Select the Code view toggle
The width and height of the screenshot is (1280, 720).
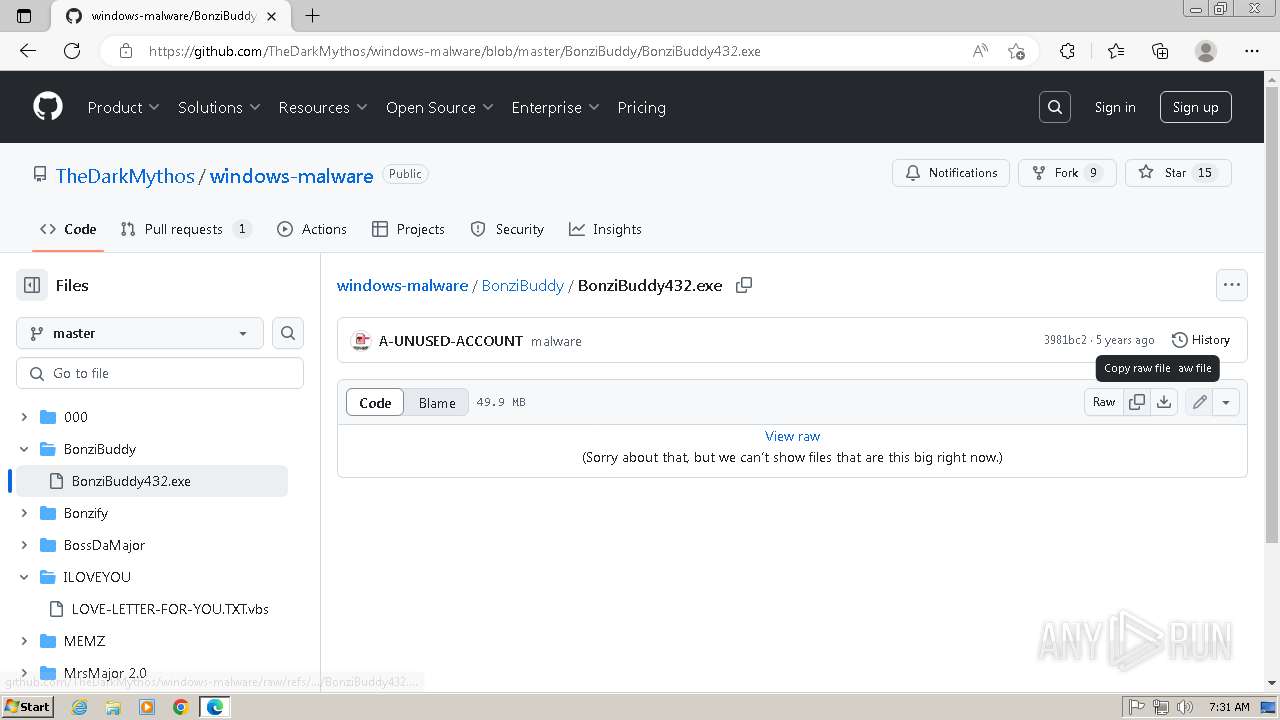click(x=375, y=402)
